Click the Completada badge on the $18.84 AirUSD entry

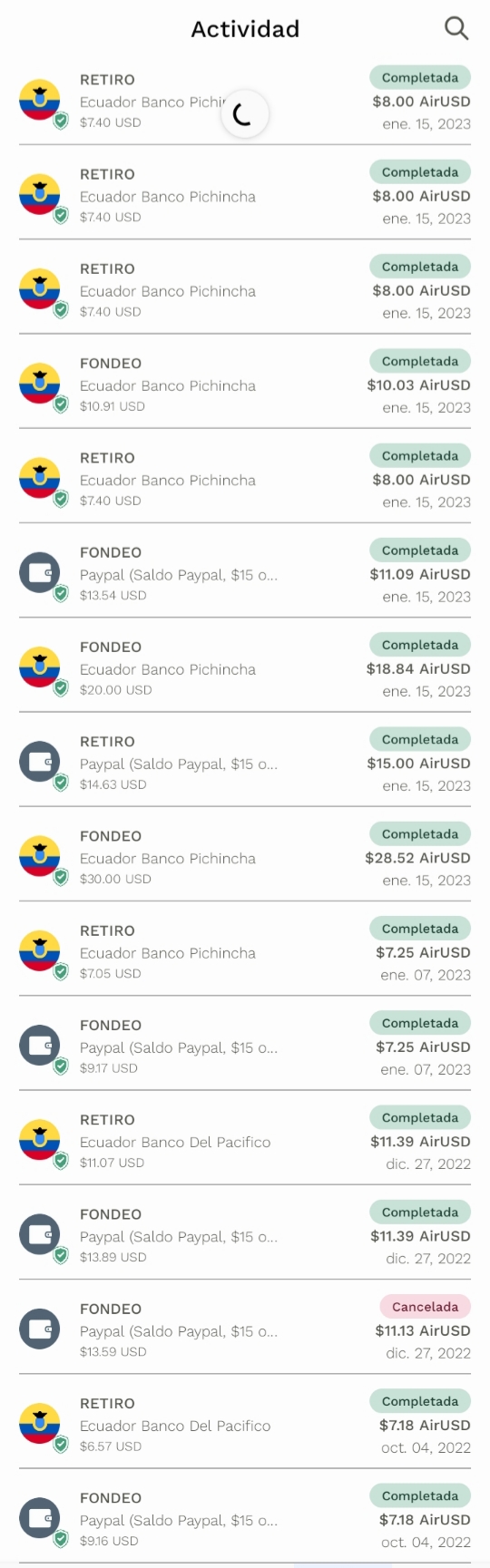420,645
